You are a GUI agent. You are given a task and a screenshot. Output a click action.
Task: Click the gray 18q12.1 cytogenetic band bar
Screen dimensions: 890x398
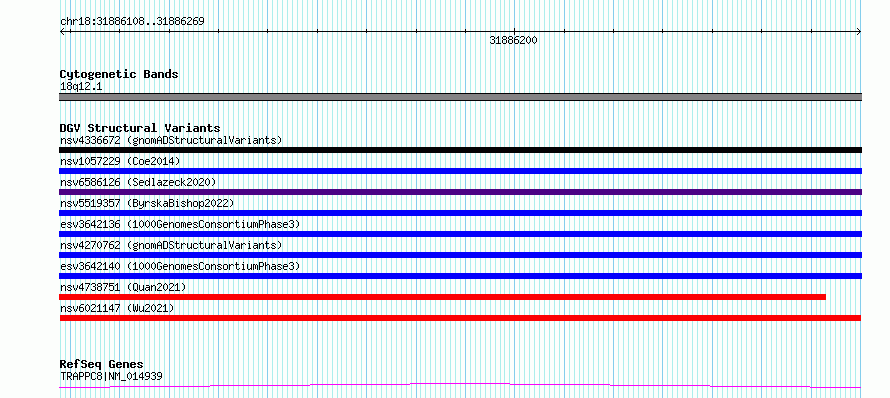tap(460, 97)
